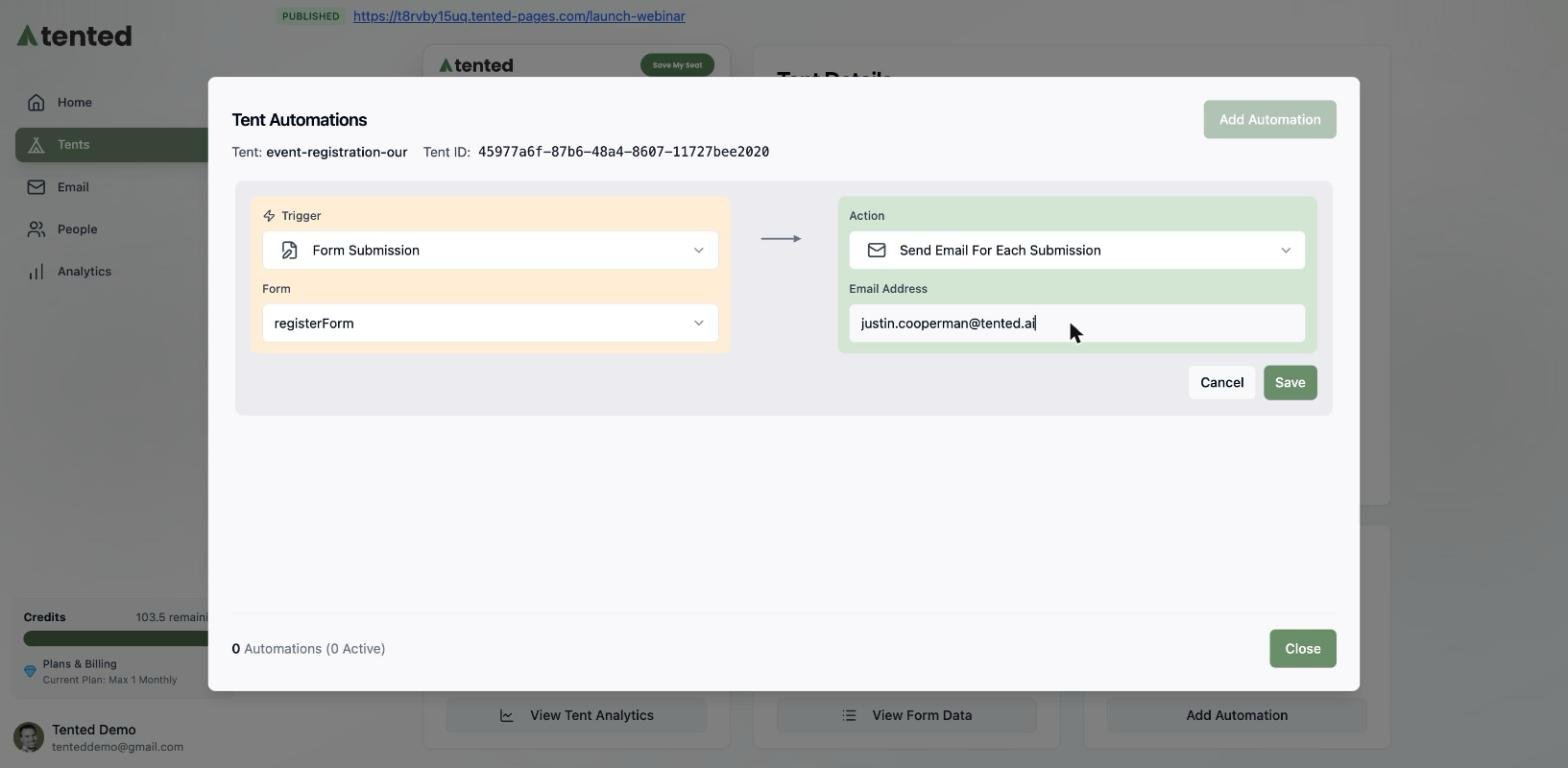Click the 0 Automations (0 Active) status text
Viewport: 1568px width, 768px height.
pyautogui.click(x=308, y=649)
